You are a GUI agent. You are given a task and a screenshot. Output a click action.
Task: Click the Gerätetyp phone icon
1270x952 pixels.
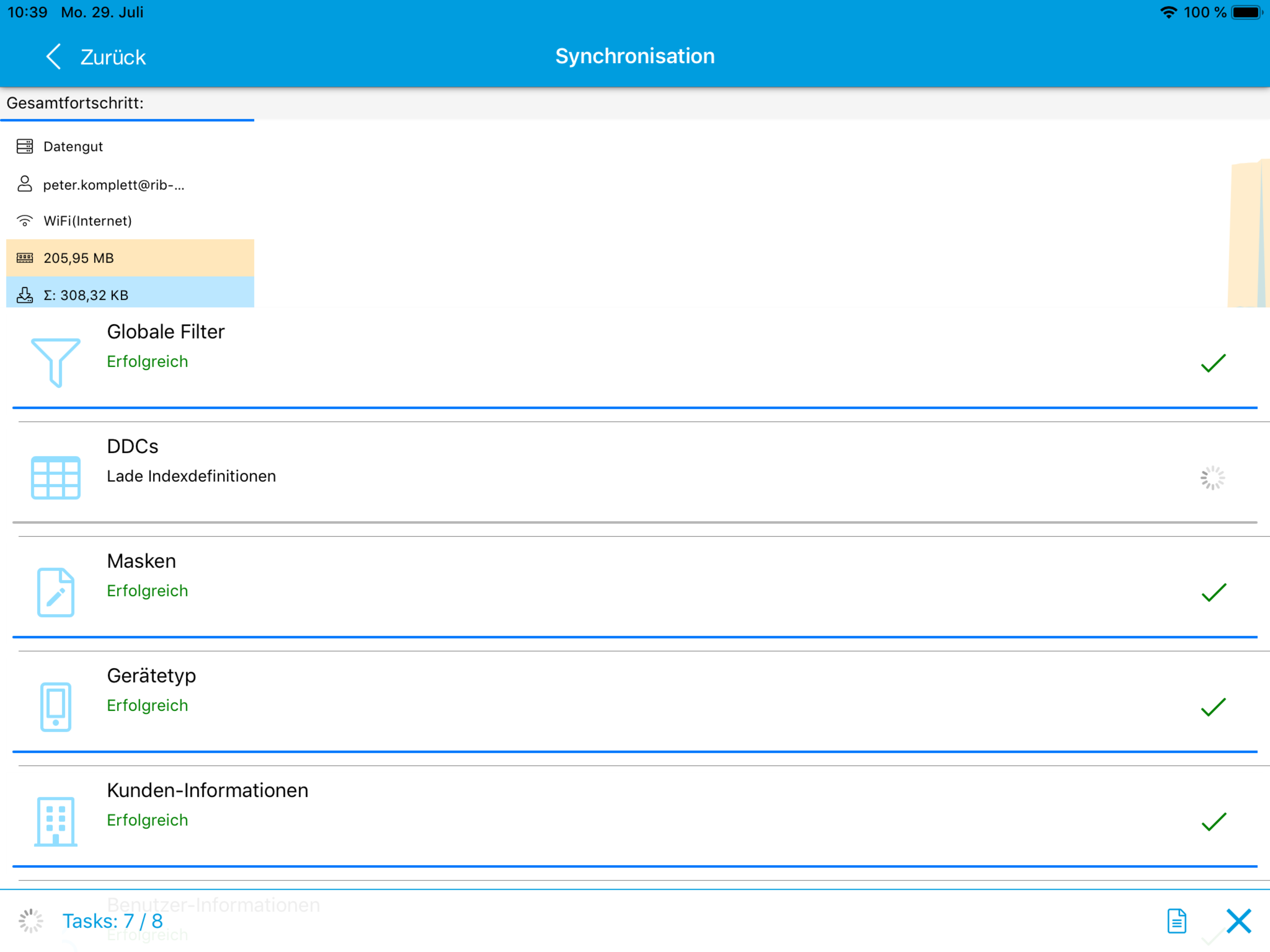(x=56, y=707)
